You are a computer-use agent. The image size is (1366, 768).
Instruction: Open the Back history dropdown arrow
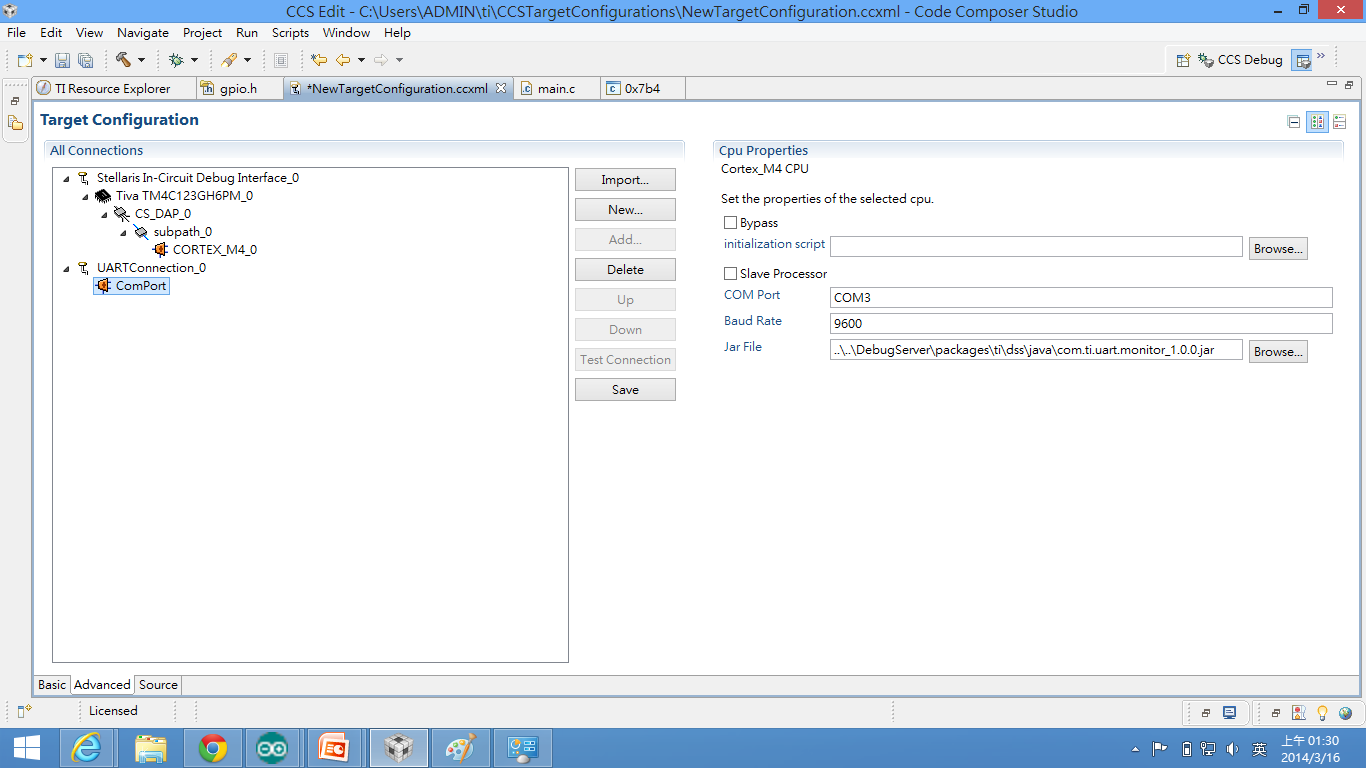(x=361, y=61)
